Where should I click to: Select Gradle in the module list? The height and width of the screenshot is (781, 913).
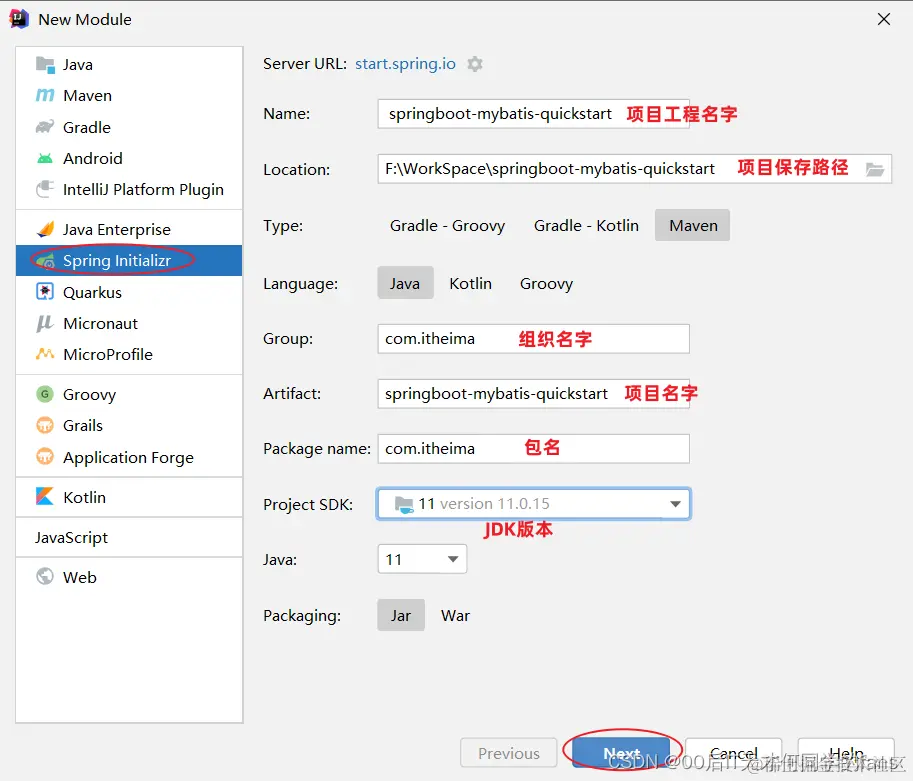pos(129,127)
